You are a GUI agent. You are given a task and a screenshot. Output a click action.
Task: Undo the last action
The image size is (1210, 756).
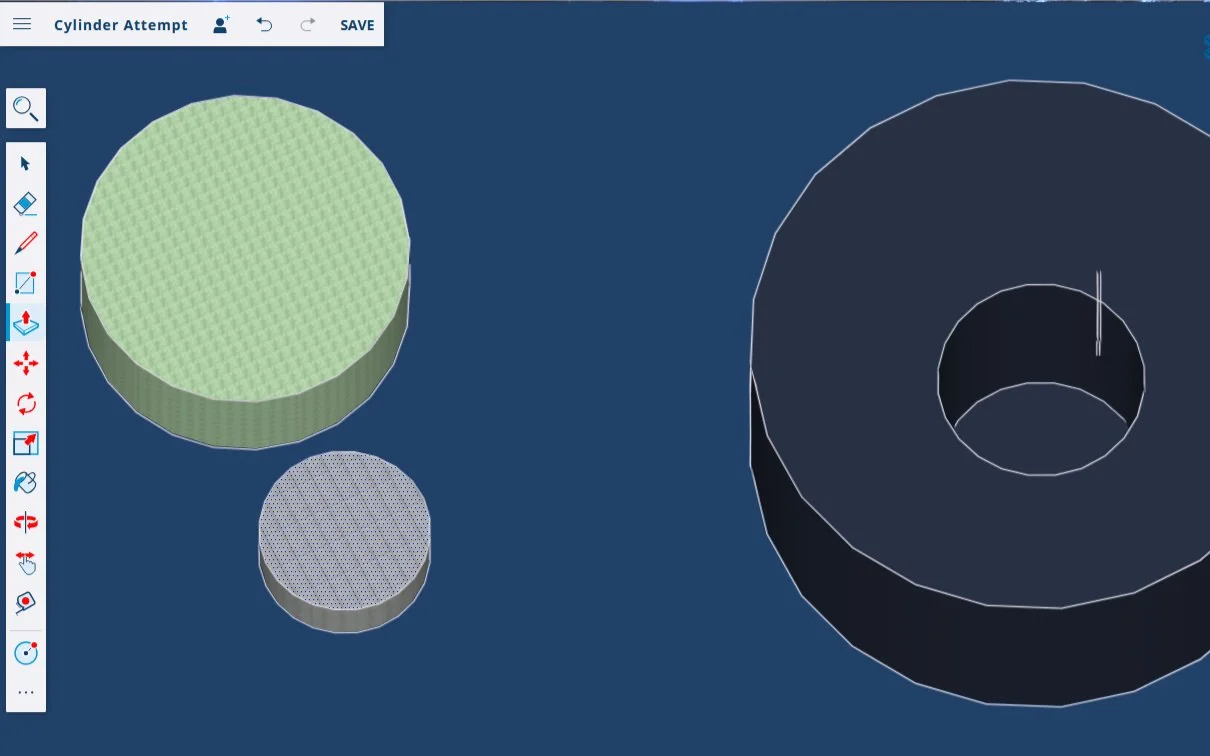coord(264,24)
